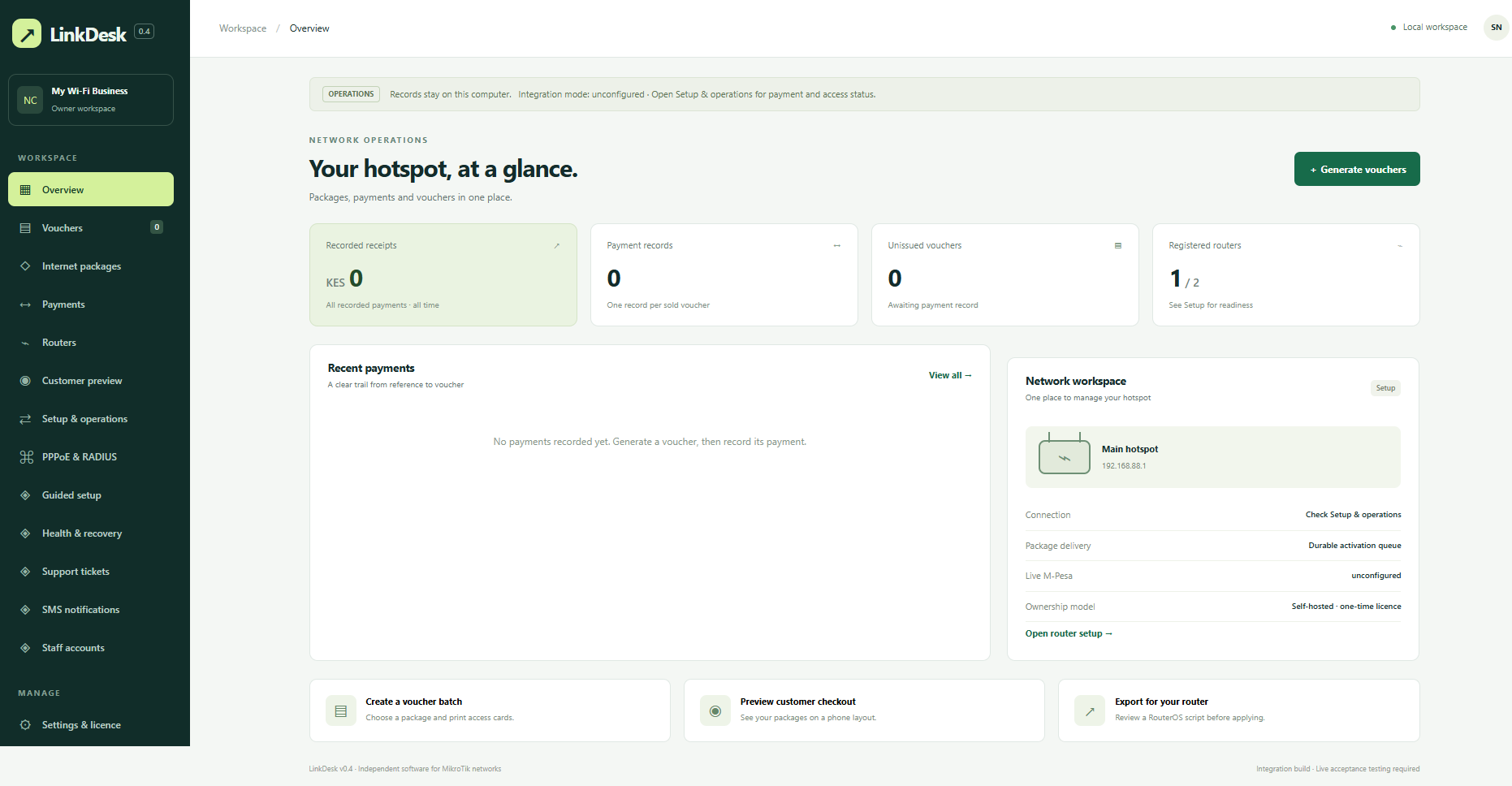Open Vouchers in the sidebar

coord(91,227)
